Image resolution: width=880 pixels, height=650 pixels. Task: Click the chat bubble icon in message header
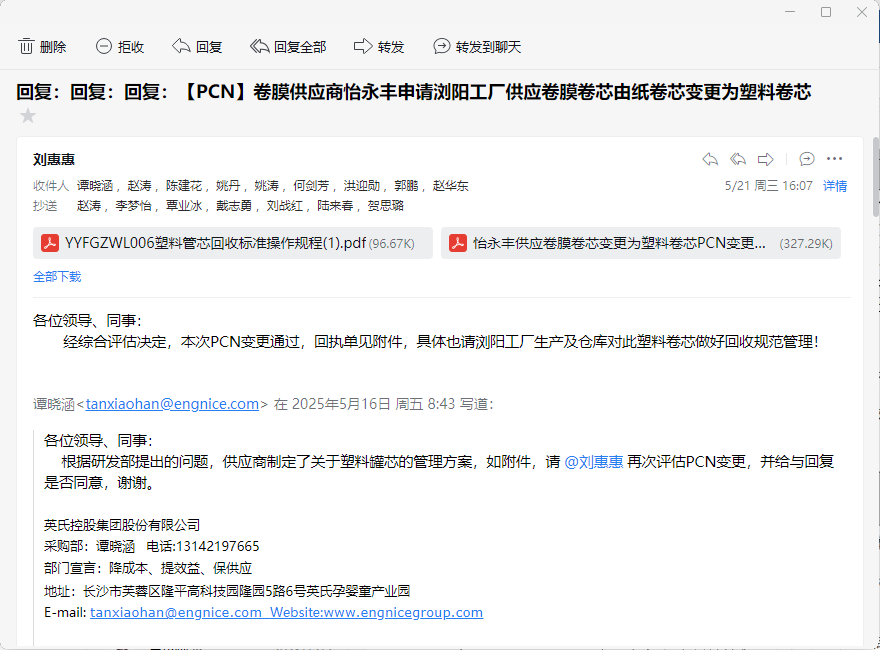coord(806,159)
